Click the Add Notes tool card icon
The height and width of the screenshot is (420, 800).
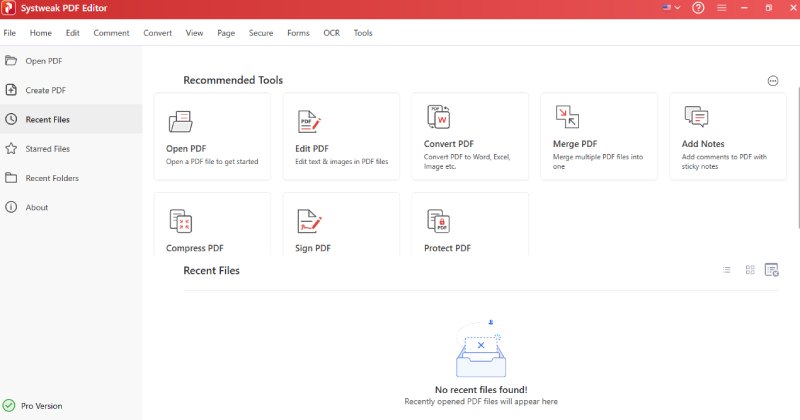point(696,117)
